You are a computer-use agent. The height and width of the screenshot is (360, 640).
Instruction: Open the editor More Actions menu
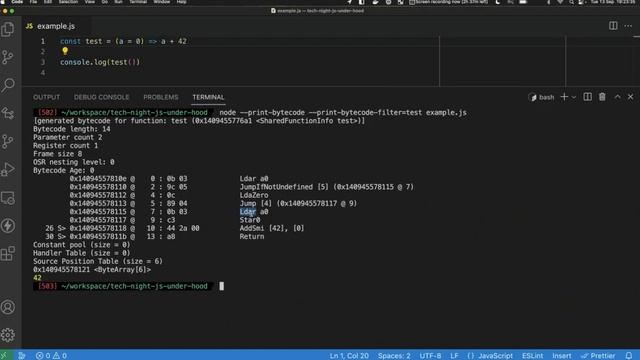click(628, 26)
